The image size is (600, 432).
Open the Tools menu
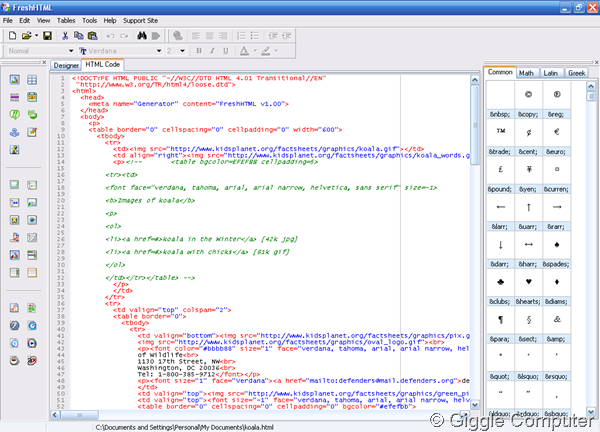pyautogui.click(x=90, y=21)
